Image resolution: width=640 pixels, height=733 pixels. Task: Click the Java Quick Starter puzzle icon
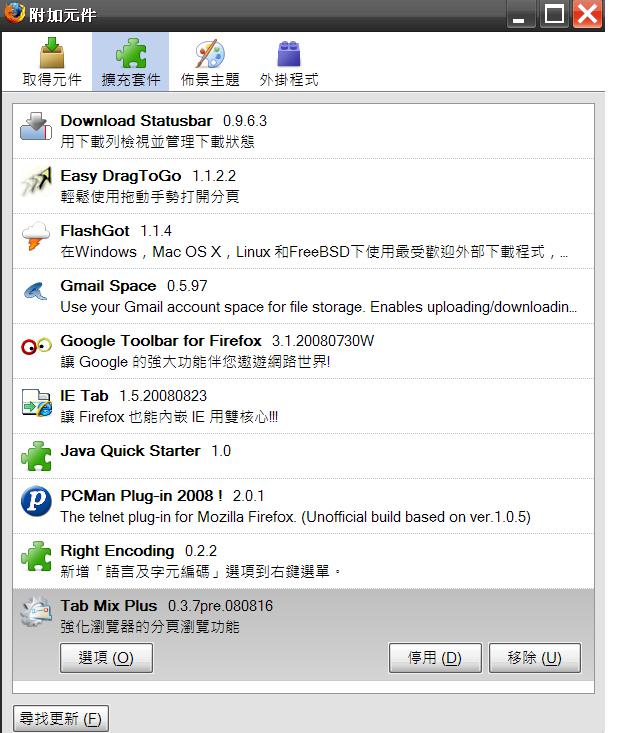(36, 456)
